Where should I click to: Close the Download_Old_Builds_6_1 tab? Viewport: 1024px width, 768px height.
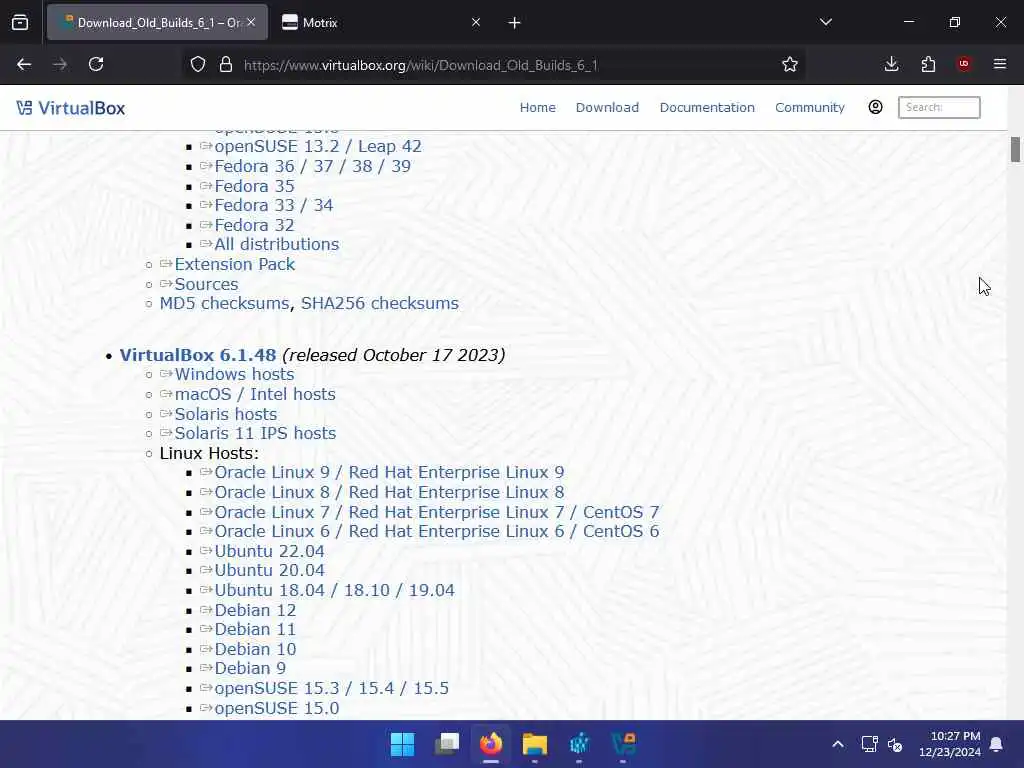point(251,22)
